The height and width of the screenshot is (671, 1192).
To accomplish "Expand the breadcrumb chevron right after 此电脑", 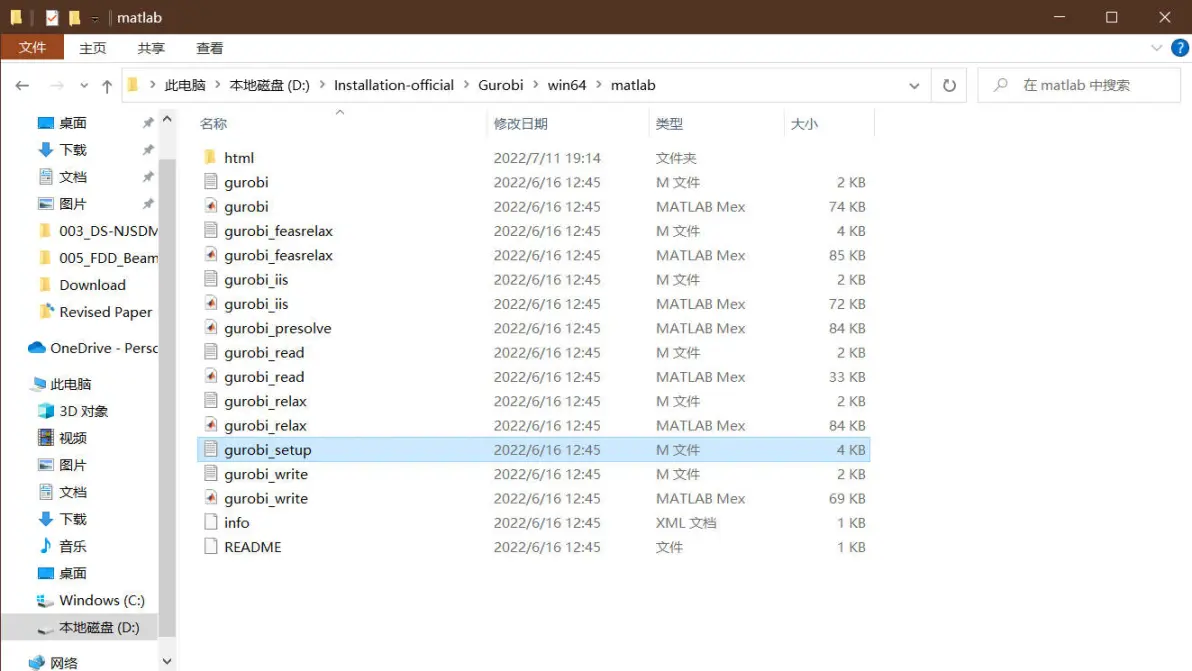I will pyautogui.click(x=217, y=85).
